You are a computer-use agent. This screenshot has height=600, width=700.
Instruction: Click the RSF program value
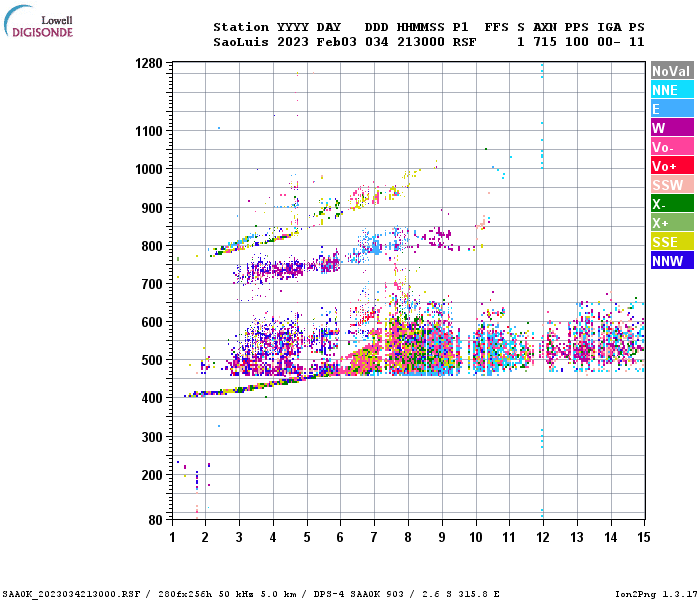click(464, 42)
